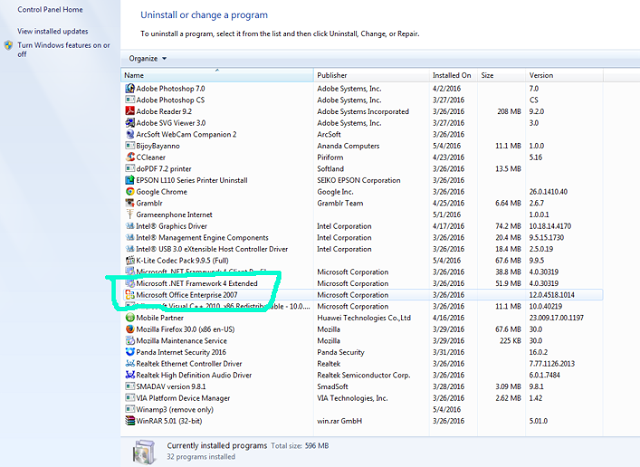Click publisher Piriform
Screen dimensions: 640x467
330,157
